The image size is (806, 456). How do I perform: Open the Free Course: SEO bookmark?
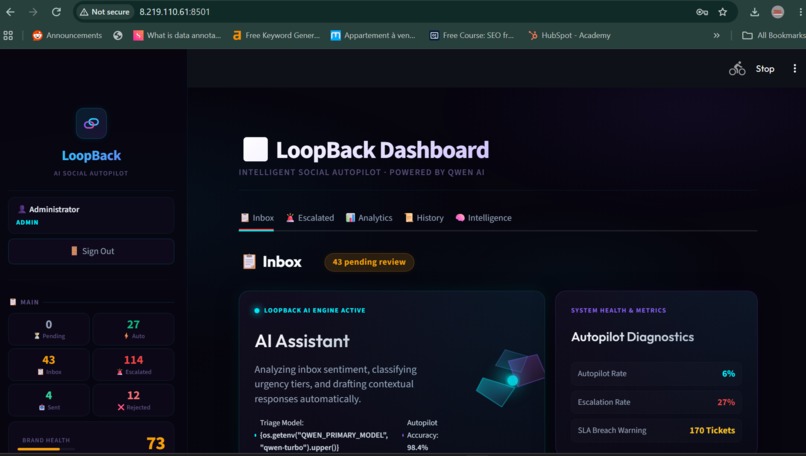coord(471,35)
